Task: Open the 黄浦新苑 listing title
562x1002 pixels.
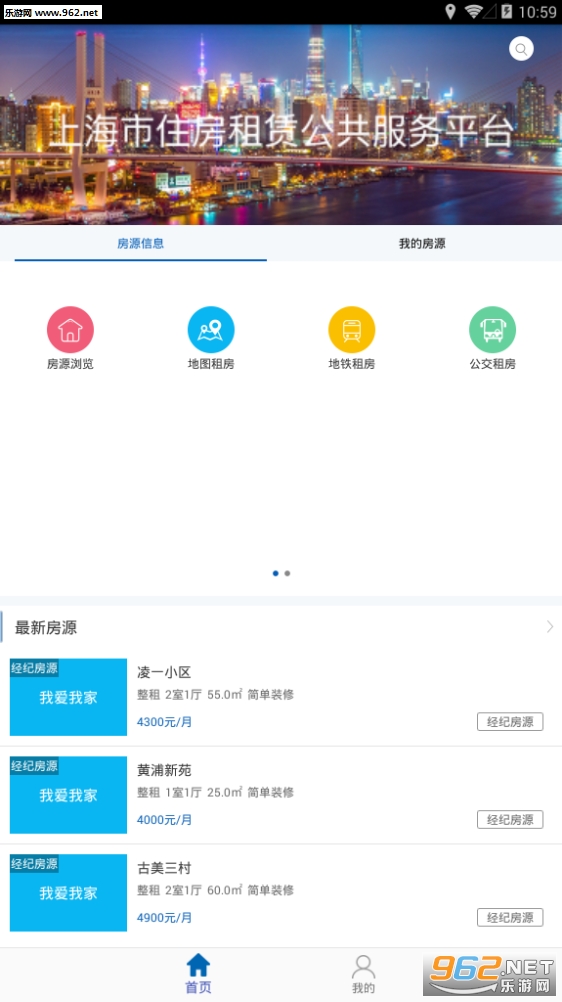Action: (x=164, y=770)
